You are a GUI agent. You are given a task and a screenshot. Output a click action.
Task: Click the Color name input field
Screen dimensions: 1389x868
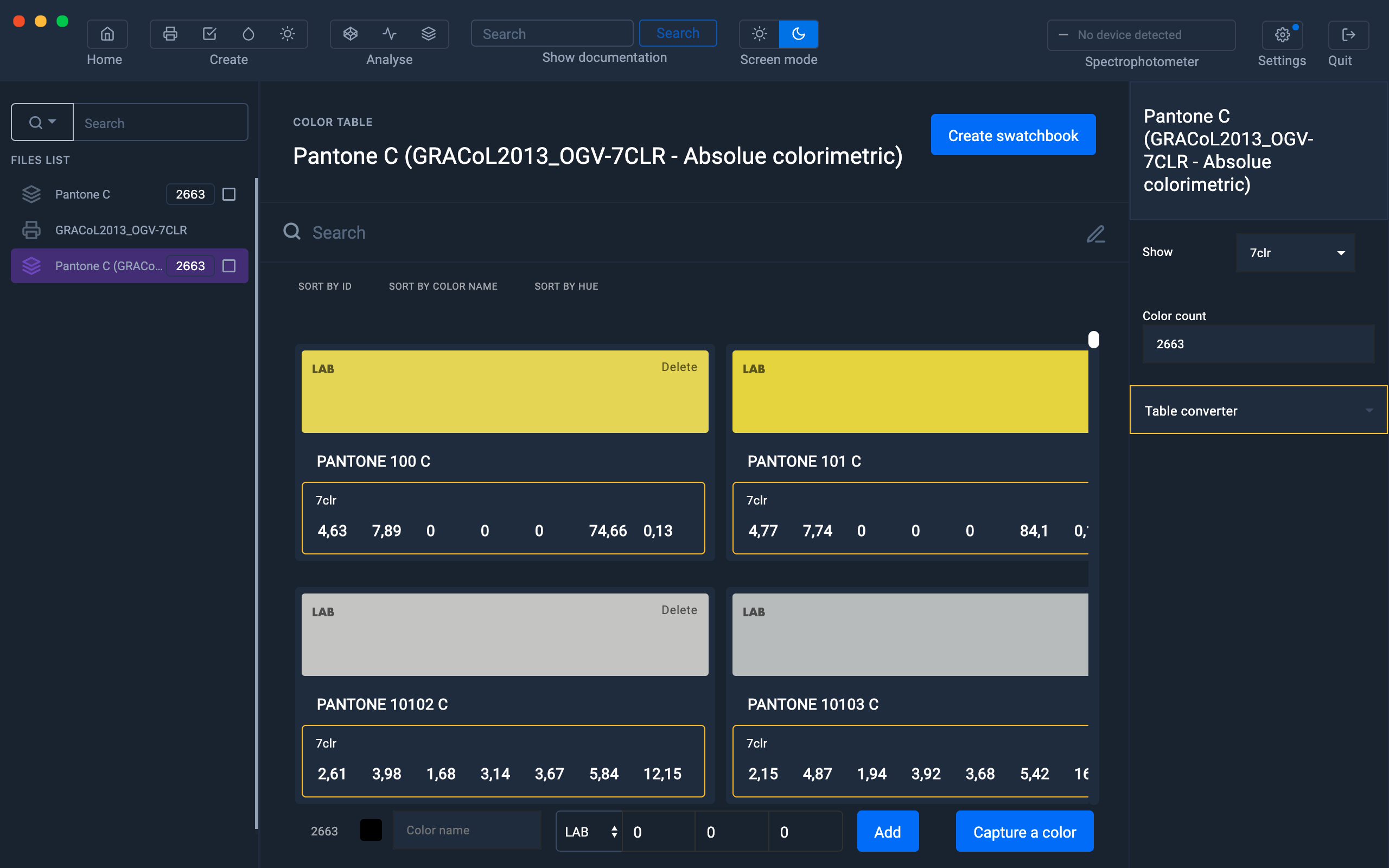[467, 830]
